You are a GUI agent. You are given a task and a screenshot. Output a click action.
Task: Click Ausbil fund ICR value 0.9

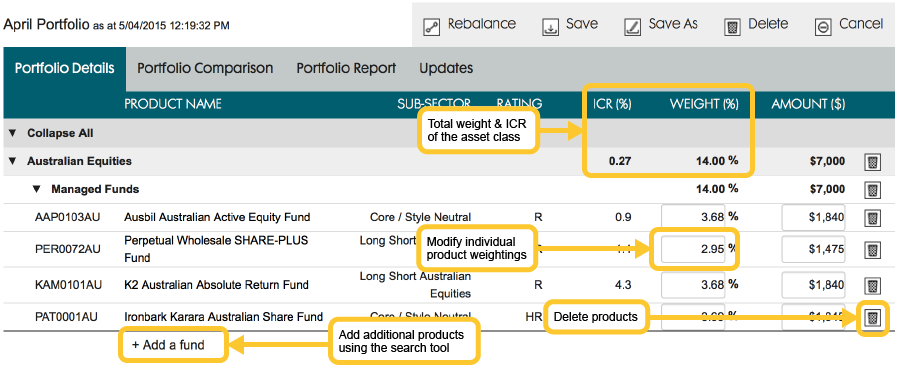623,217
